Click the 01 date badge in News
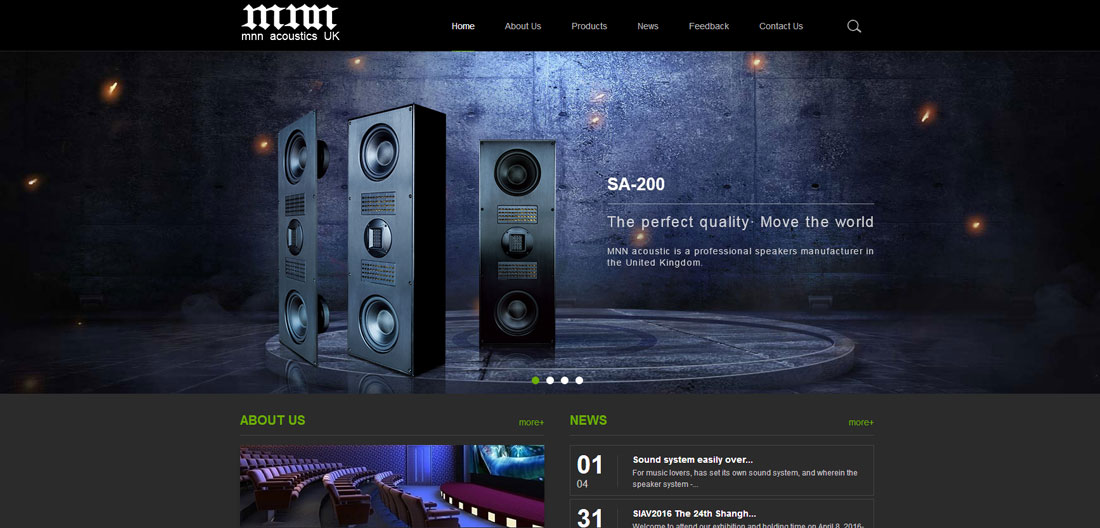 point(590,465)
